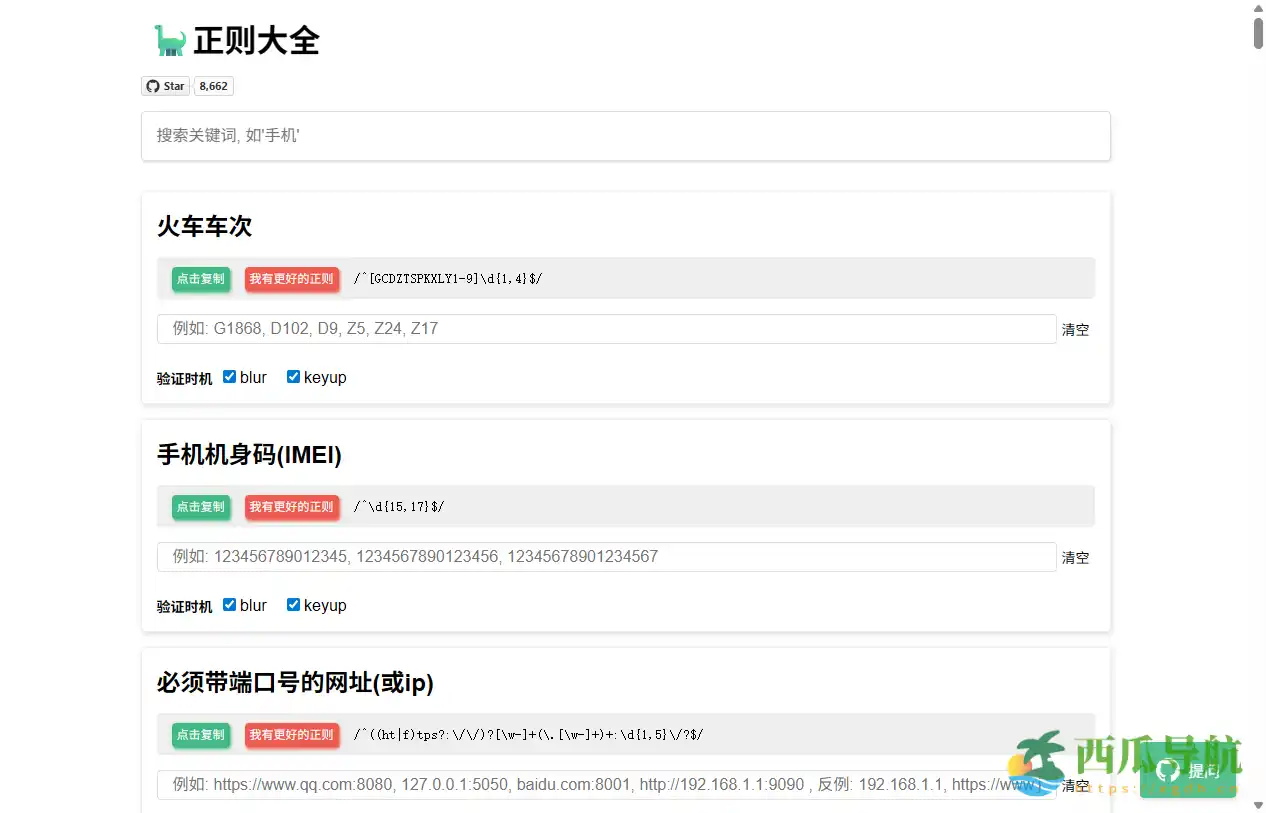This screenshot has width=1266, height=813.
Task: Click the scrollbar down arrow
Action: point(1258,805)
